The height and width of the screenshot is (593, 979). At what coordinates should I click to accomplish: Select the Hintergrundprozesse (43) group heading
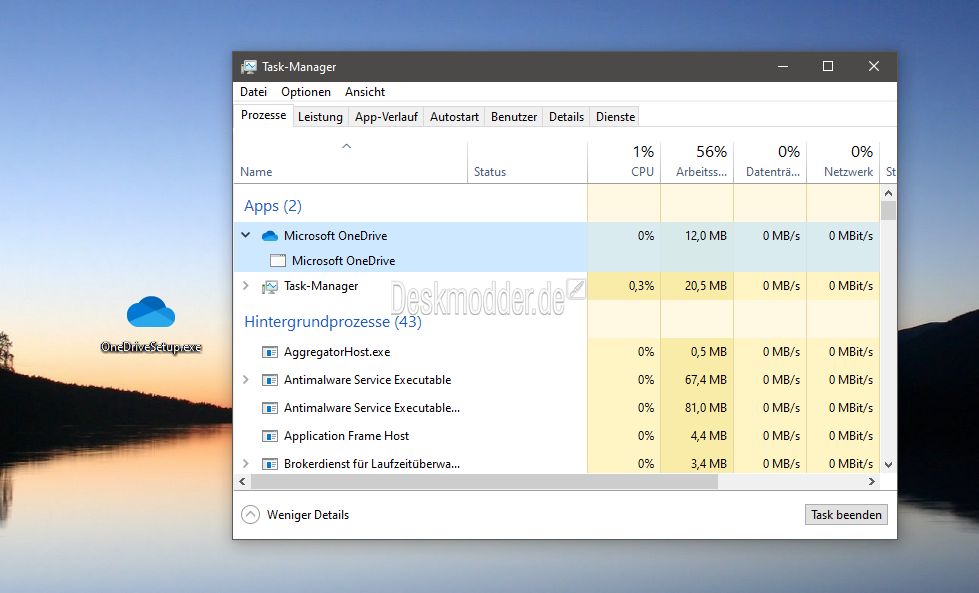tap(333, 321)
